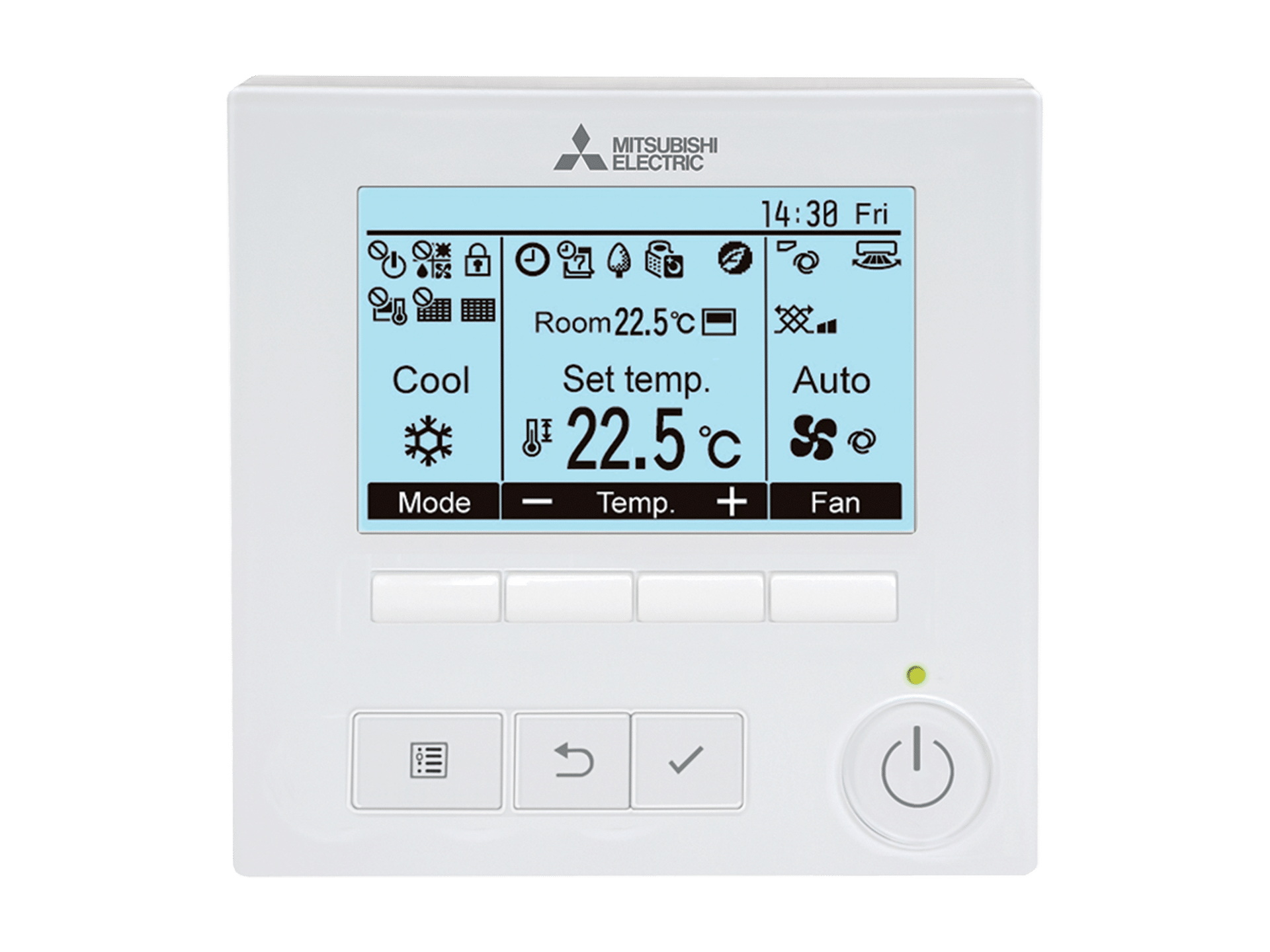Click the minus symbol on Temp. bar
Viewport: 1270px width, 952px height.
[536, 502]
